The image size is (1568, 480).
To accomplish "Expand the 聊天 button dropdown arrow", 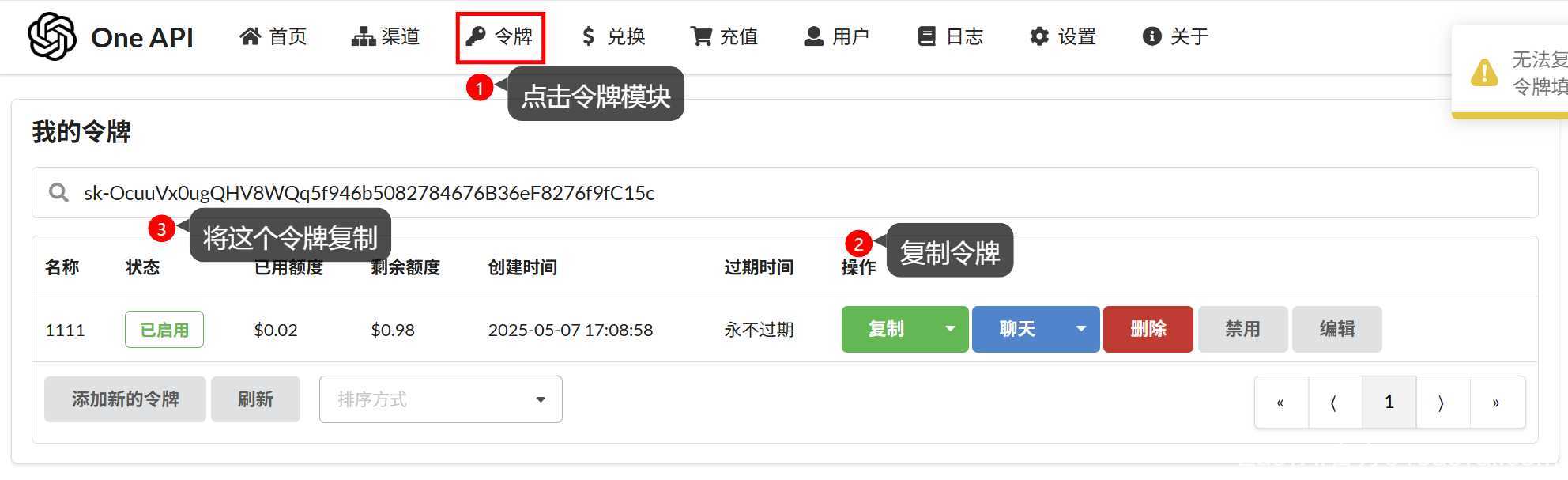I will pos(1080,329).
